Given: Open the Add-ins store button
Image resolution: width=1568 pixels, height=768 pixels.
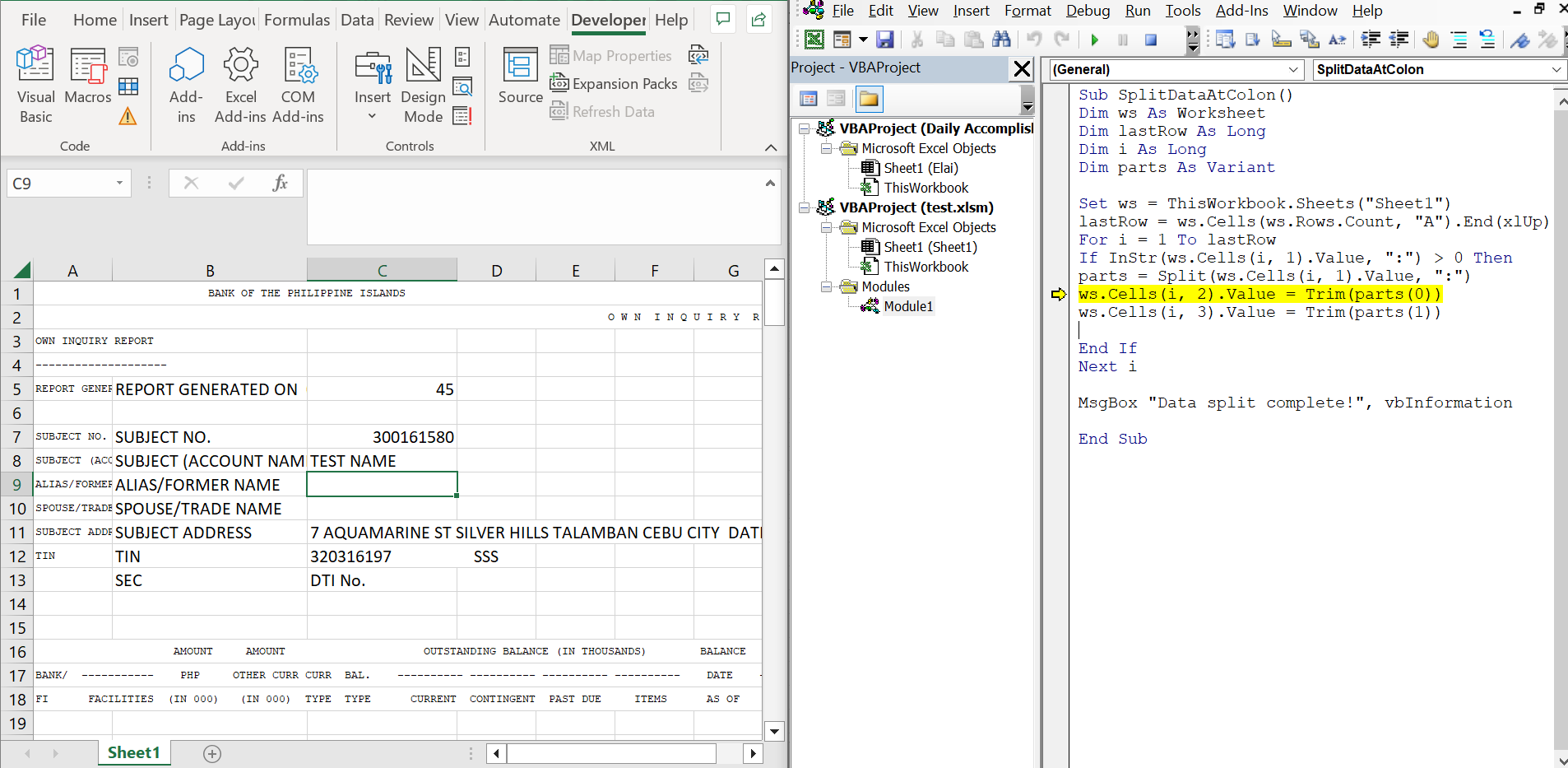Looking at the screenshot, I should (x=186, y=85).
